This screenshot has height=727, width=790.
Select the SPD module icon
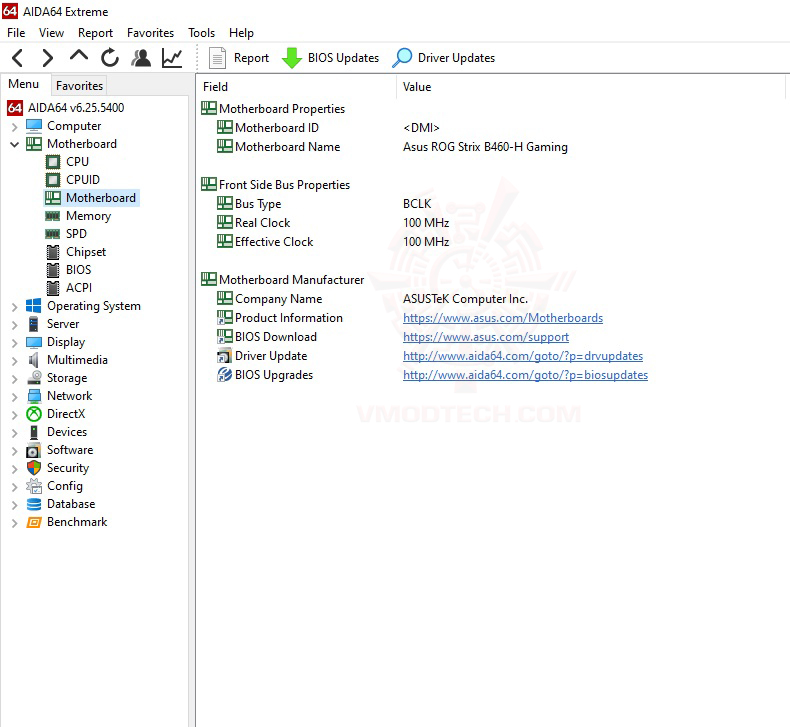(x=52, y=234)
